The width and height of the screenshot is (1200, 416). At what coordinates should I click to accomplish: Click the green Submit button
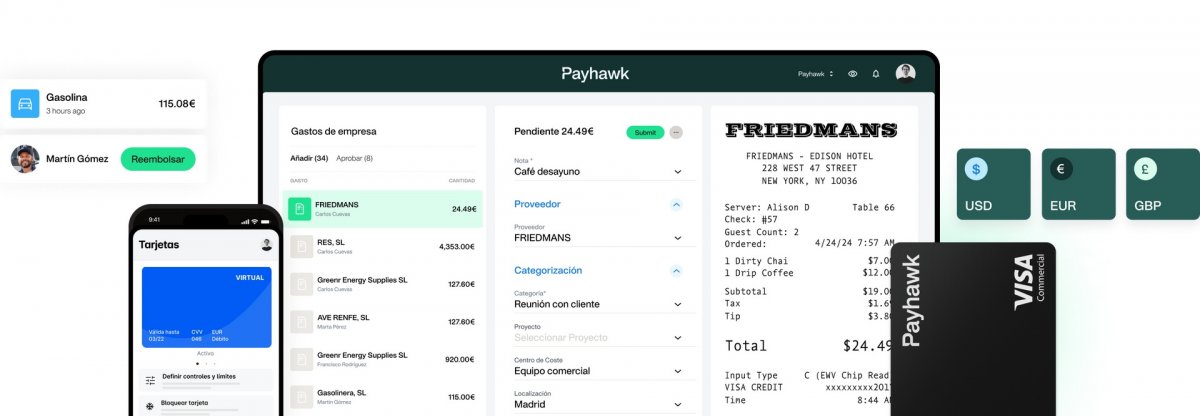(x=645, y=132)
